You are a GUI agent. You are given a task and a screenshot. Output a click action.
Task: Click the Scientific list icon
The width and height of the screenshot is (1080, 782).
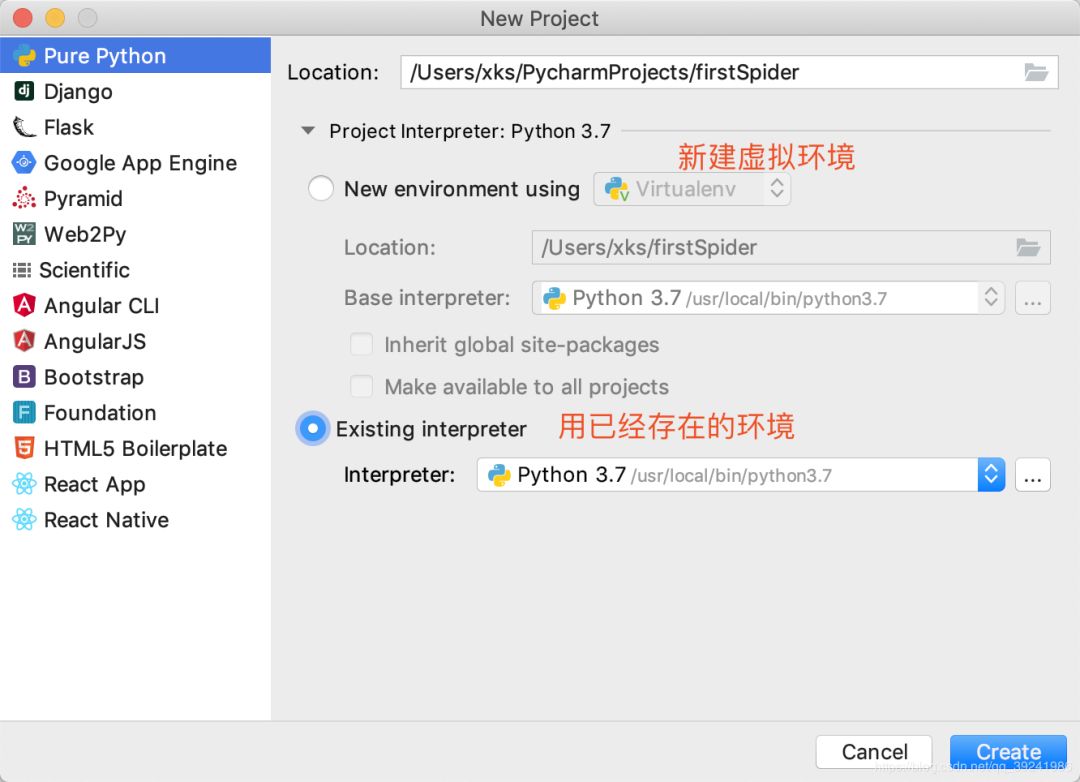coord(22,270)
